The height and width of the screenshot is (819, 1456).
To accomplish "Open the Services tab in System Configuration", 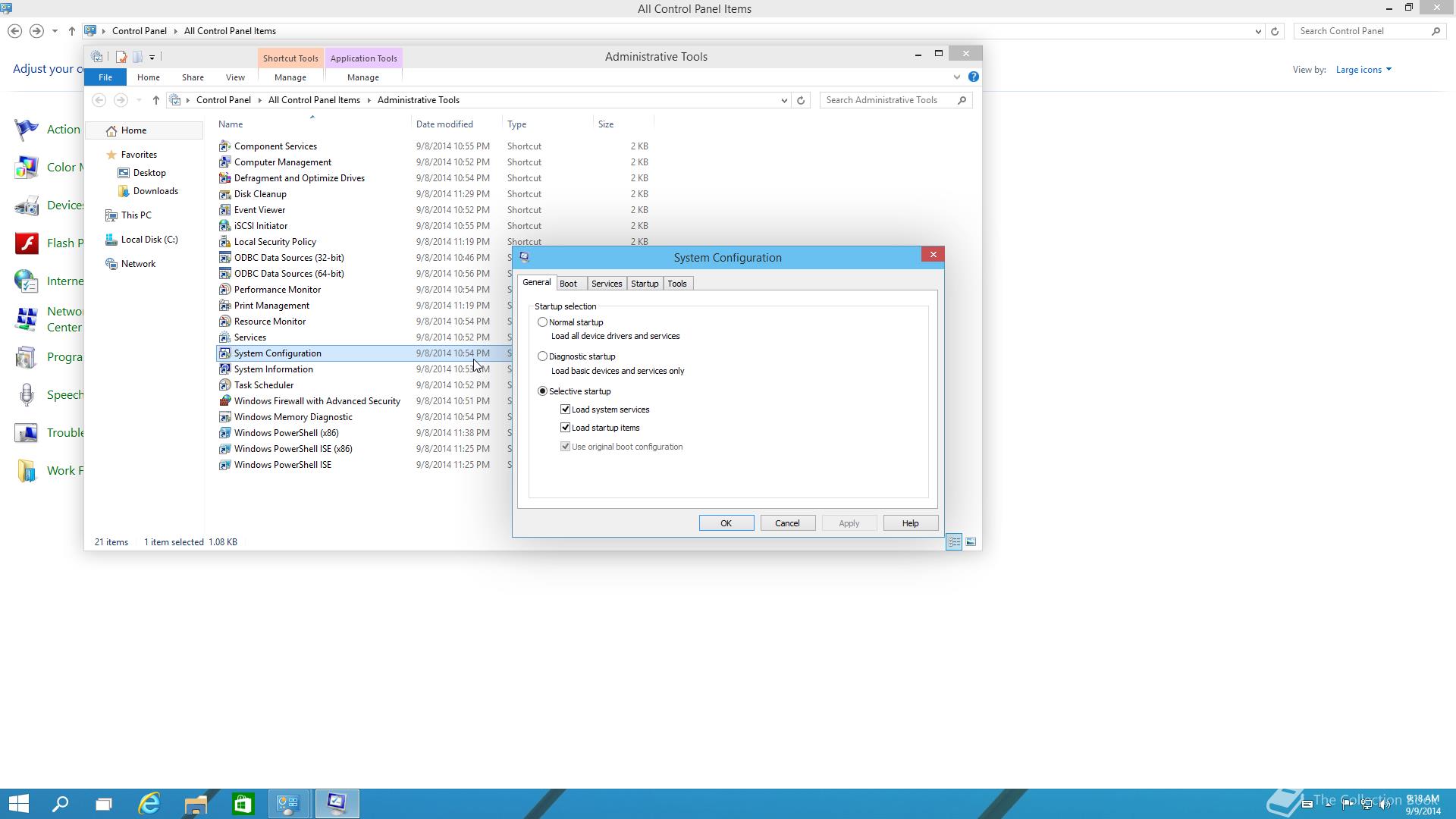I will 607,284.
